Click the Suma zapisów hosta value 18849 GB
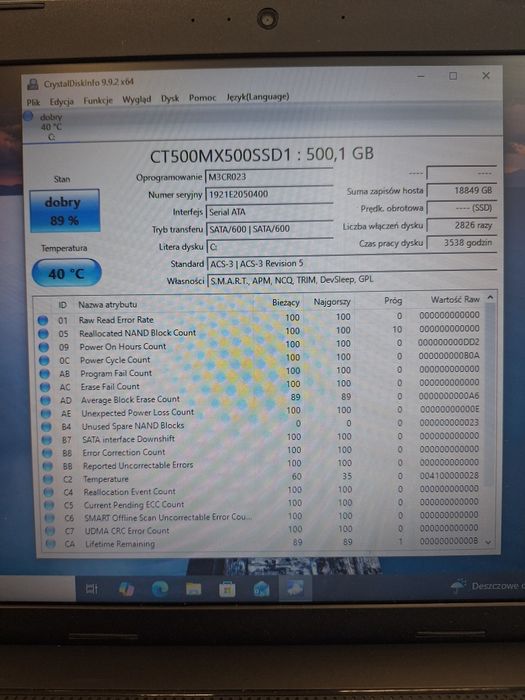Viewport: 525px width, 700px height. pos(461,191)
